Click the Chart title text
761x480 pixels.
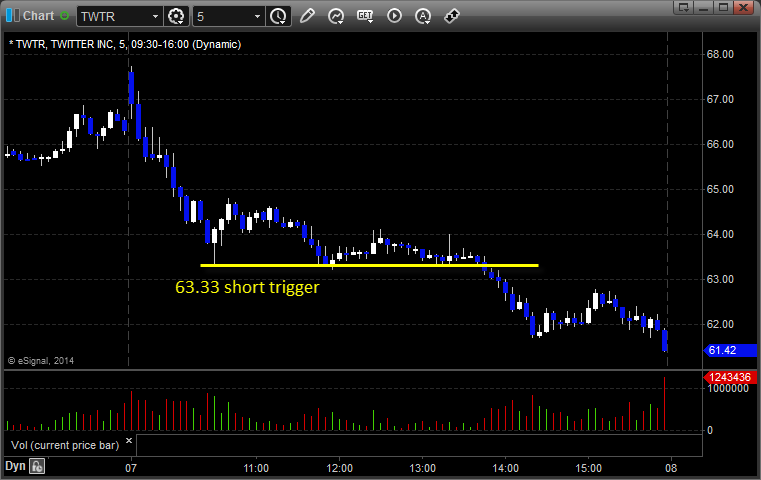38,16
